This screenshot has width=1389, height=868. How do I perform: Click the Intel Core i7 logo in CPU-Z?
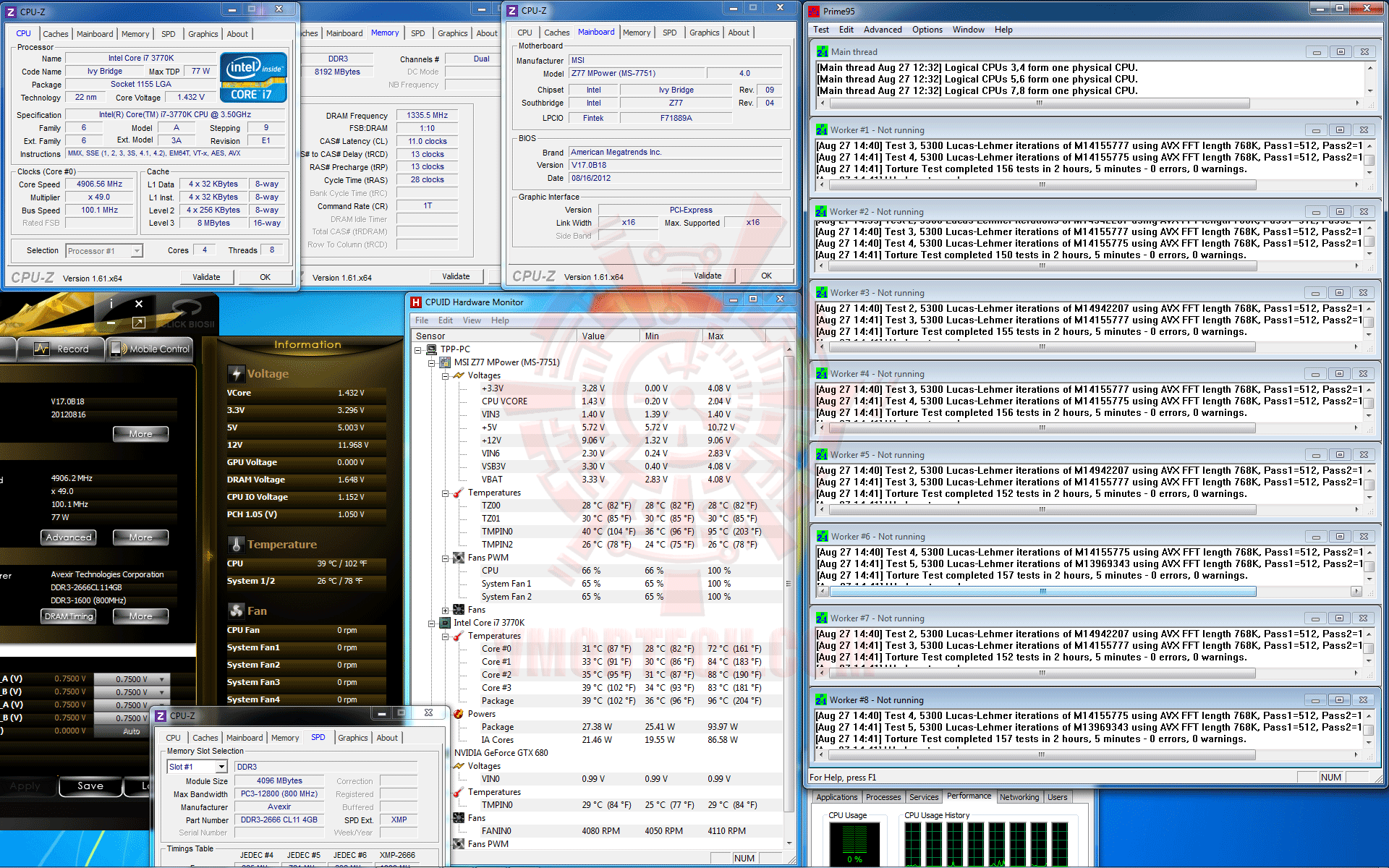[x=253, y=77]
